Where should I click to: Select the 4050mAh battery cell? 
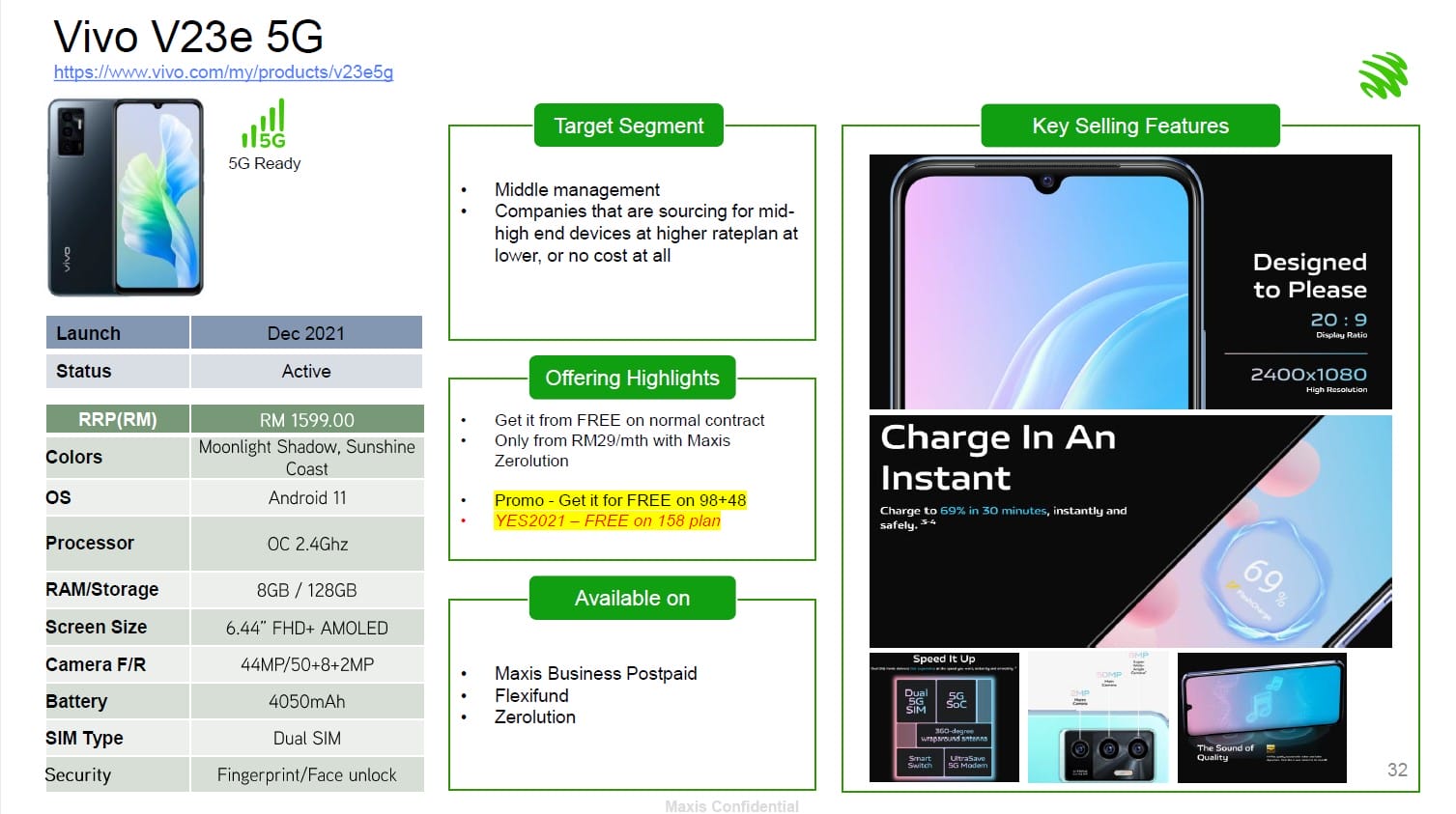point(306,701)
